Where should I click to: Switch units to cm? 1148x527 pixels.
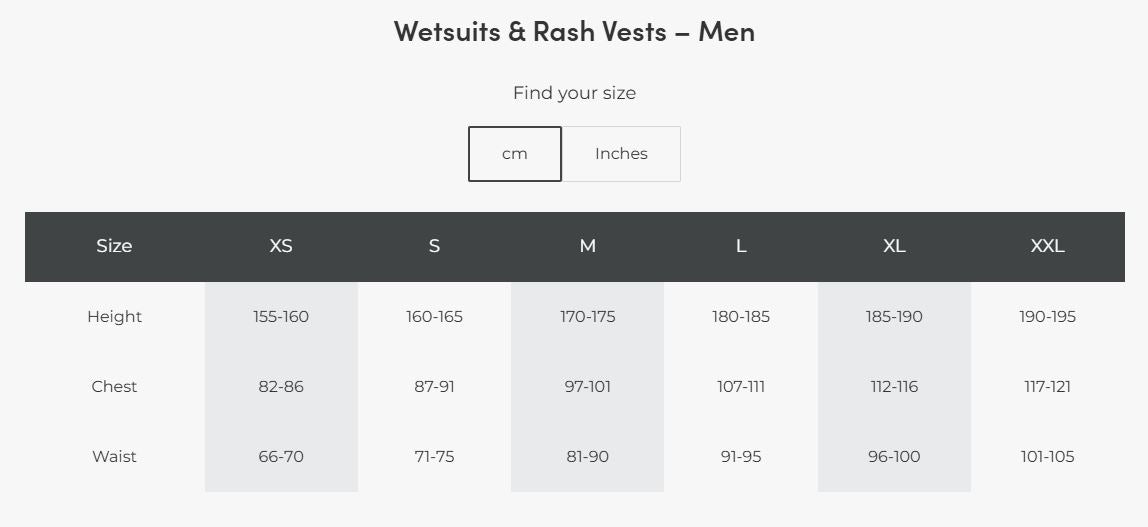tap(515, 154)
